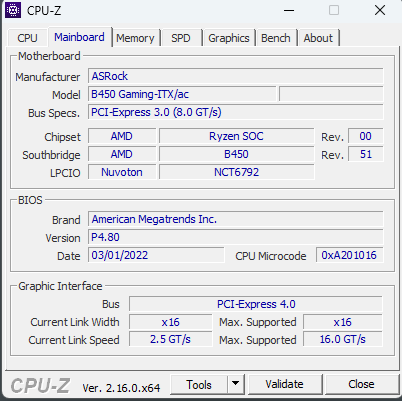
Task: Click the CPU Microcode 0xA201016 value
Action: point(349,255)
